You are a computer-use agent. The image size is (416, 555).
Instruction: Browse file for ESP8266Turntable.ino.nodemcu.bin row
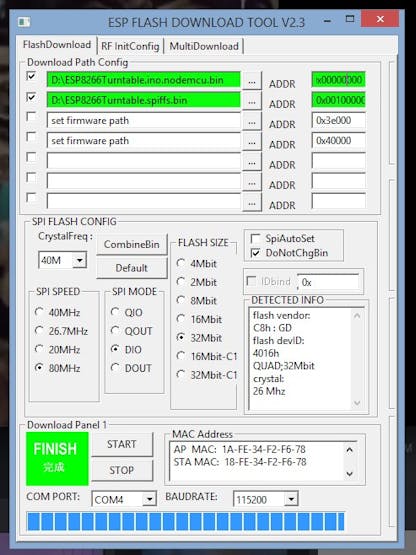(252, 81)
